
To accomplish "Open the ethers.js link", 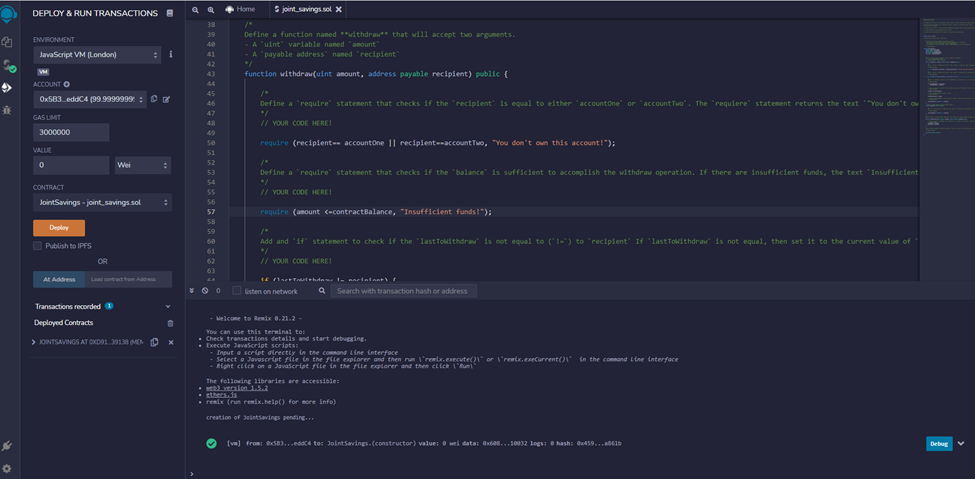I will click(x=221, y=395).
